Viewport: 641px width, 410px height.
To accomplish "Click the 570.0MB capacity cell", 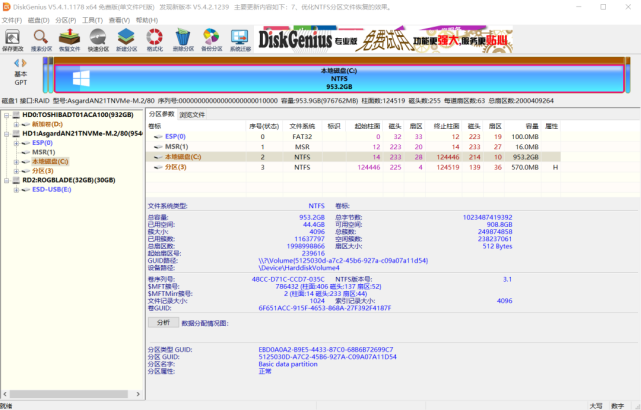I will click(x=524, y=167).
